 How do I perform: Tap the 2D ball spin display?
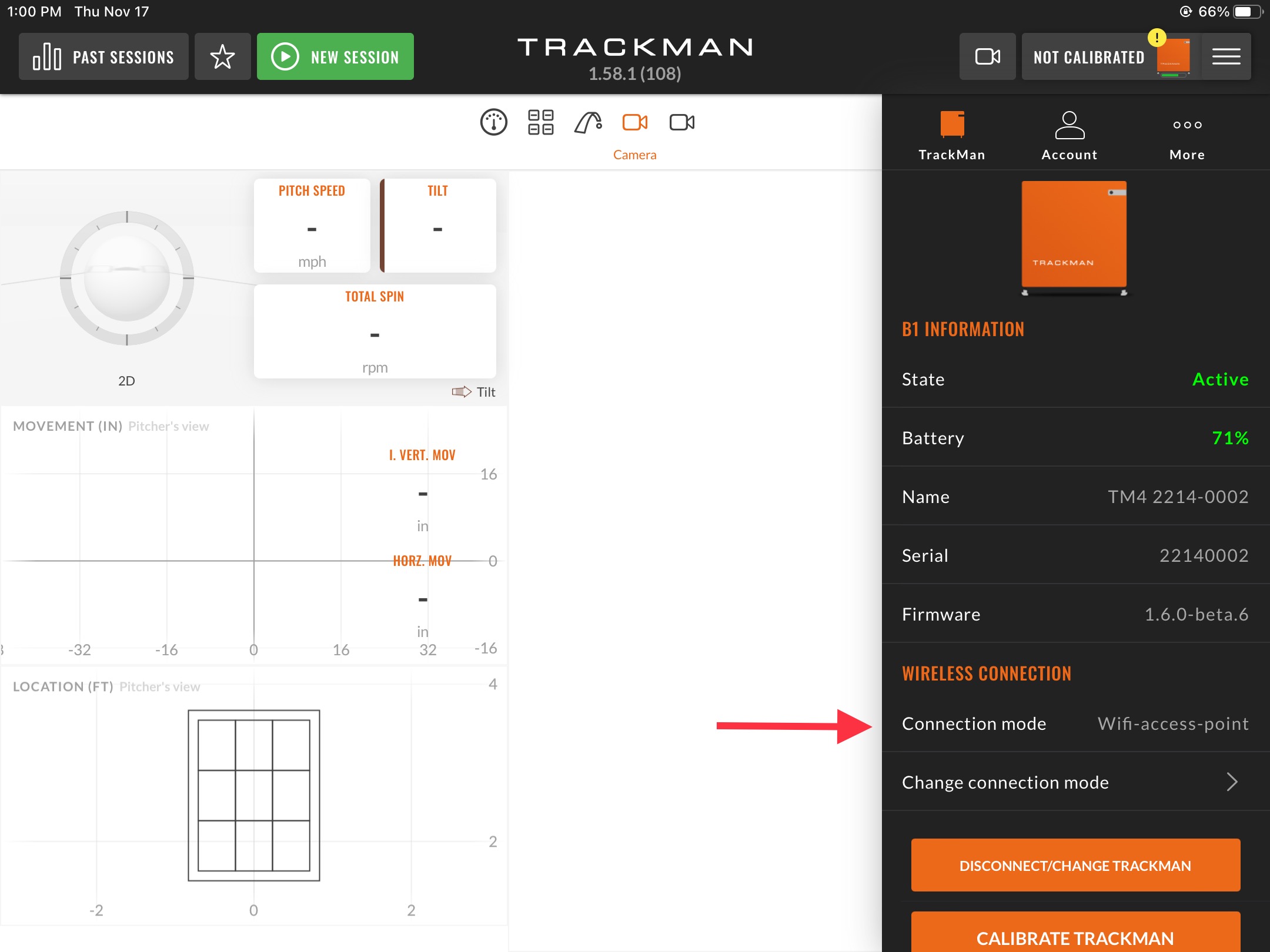tap(127, 279)
